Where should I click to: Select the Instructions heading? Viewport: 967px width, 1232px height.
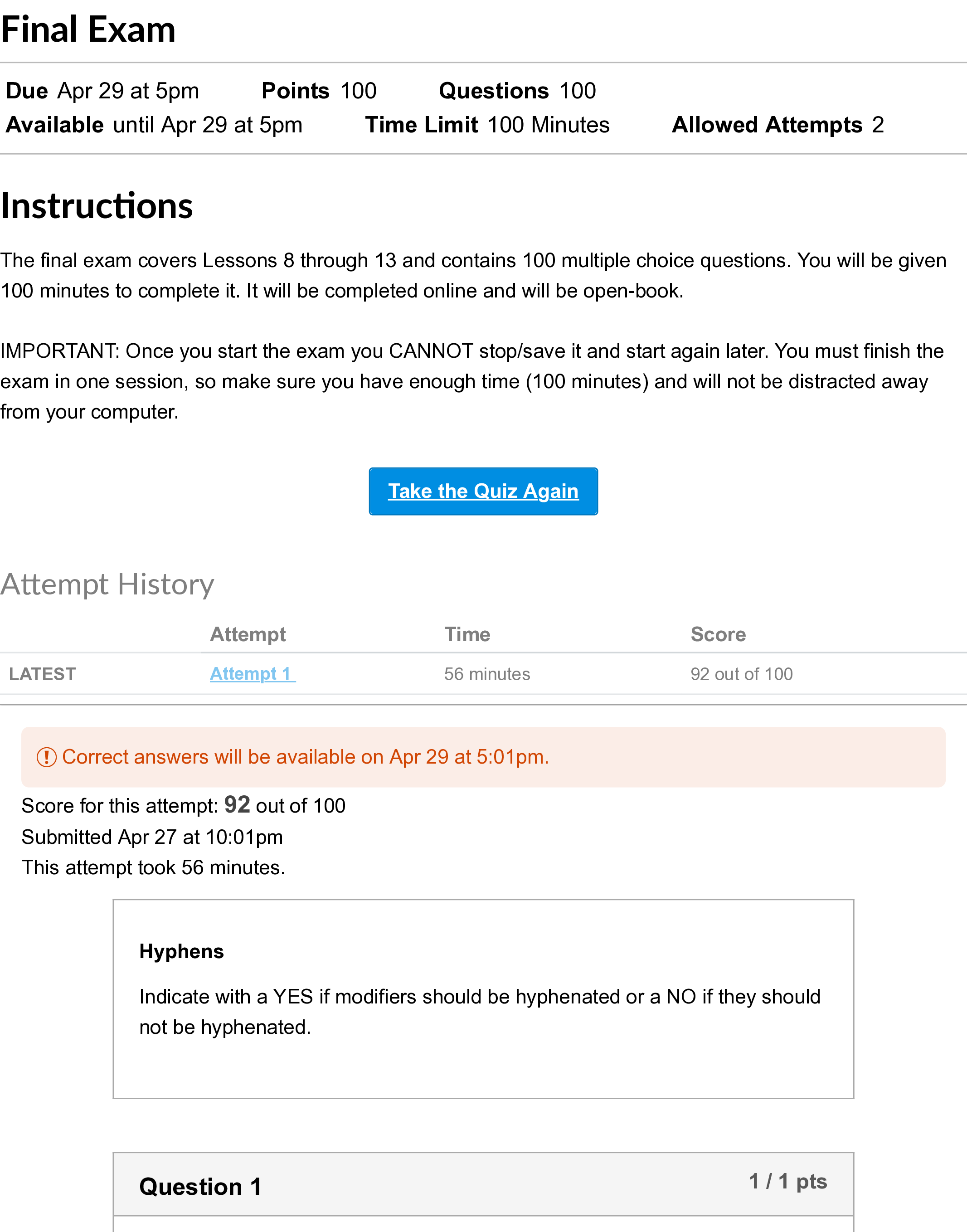point(97,205)
